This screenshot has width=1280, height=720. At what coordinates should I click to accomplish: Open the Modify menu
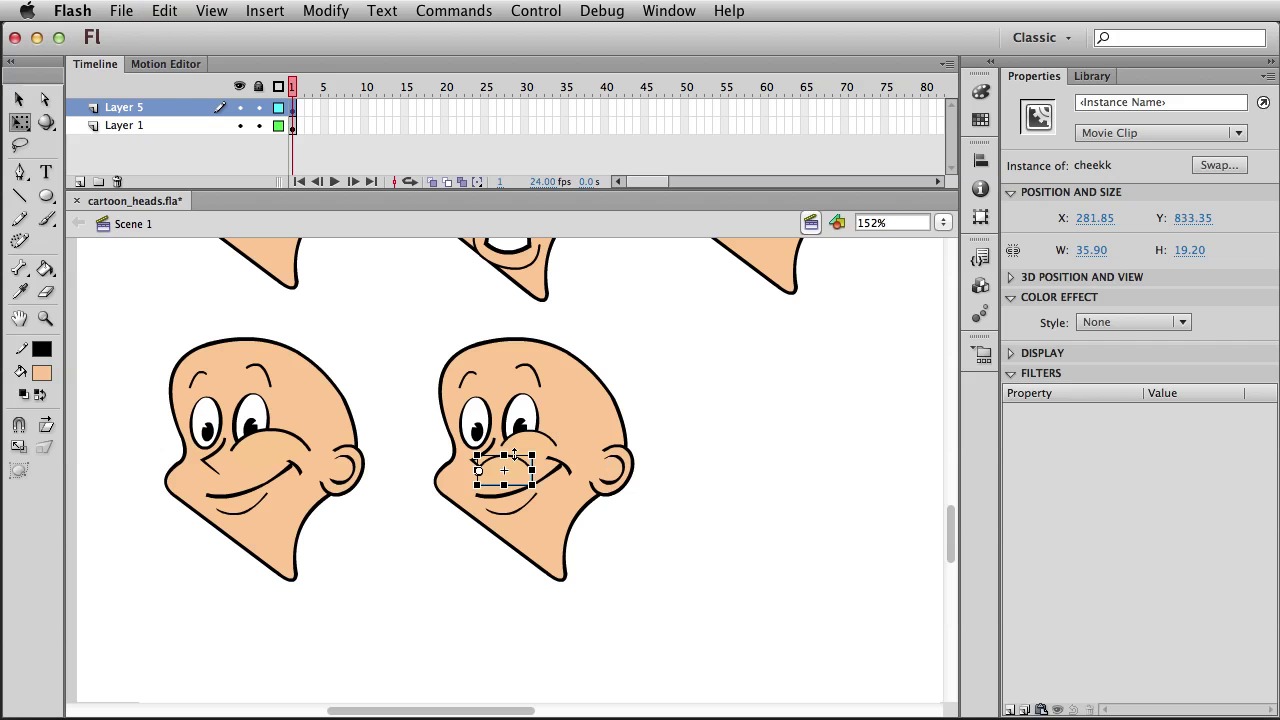click(x=325, y=11)
